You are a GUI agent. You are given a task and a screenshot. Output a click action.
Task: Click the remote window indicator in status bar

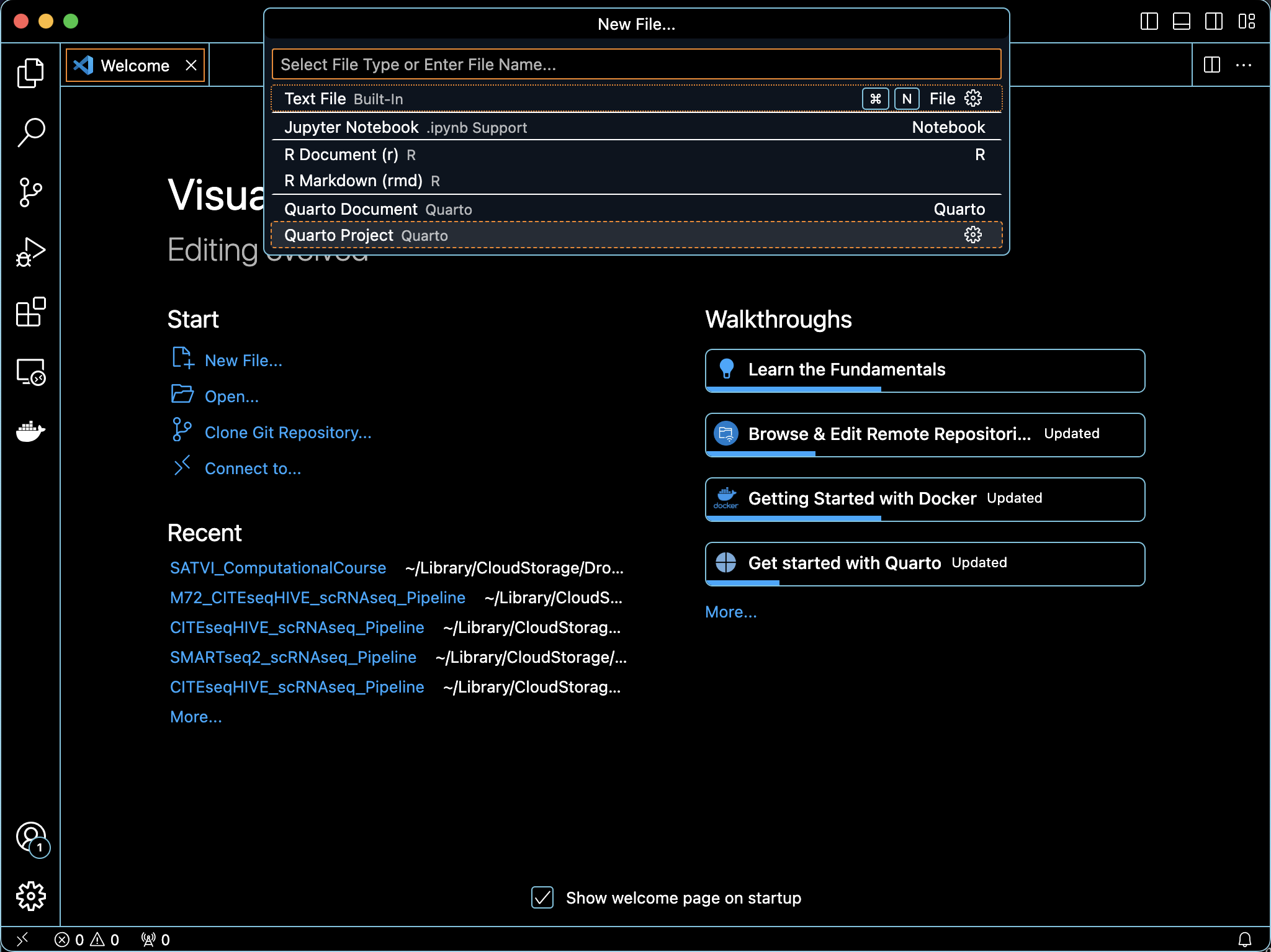(22, 940)
